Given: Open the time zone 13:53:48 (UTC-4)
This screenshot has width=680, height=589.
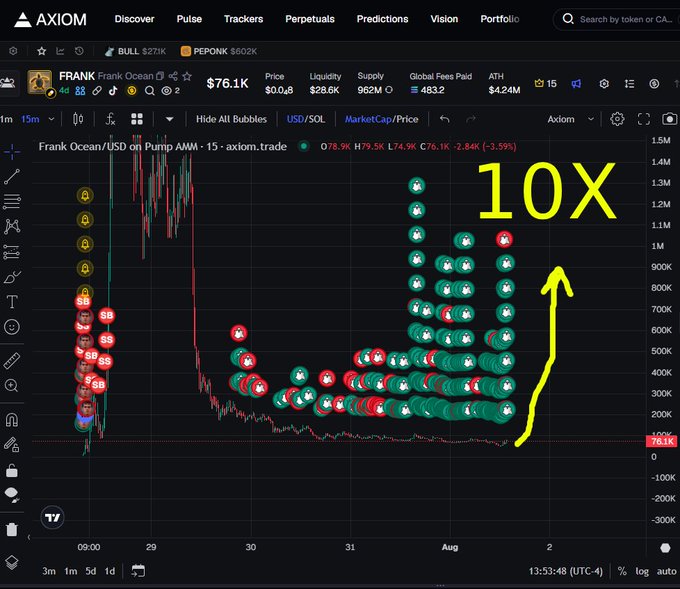Looking at the screenshot, I should click(566, 571).
